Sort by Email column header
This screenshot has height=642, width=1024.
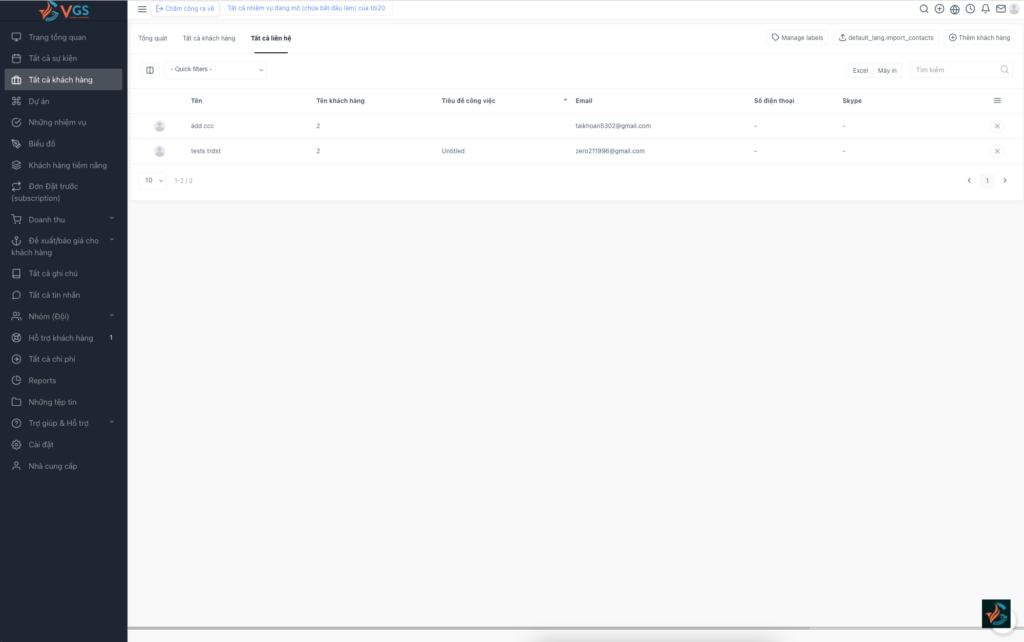pos(584,101)
